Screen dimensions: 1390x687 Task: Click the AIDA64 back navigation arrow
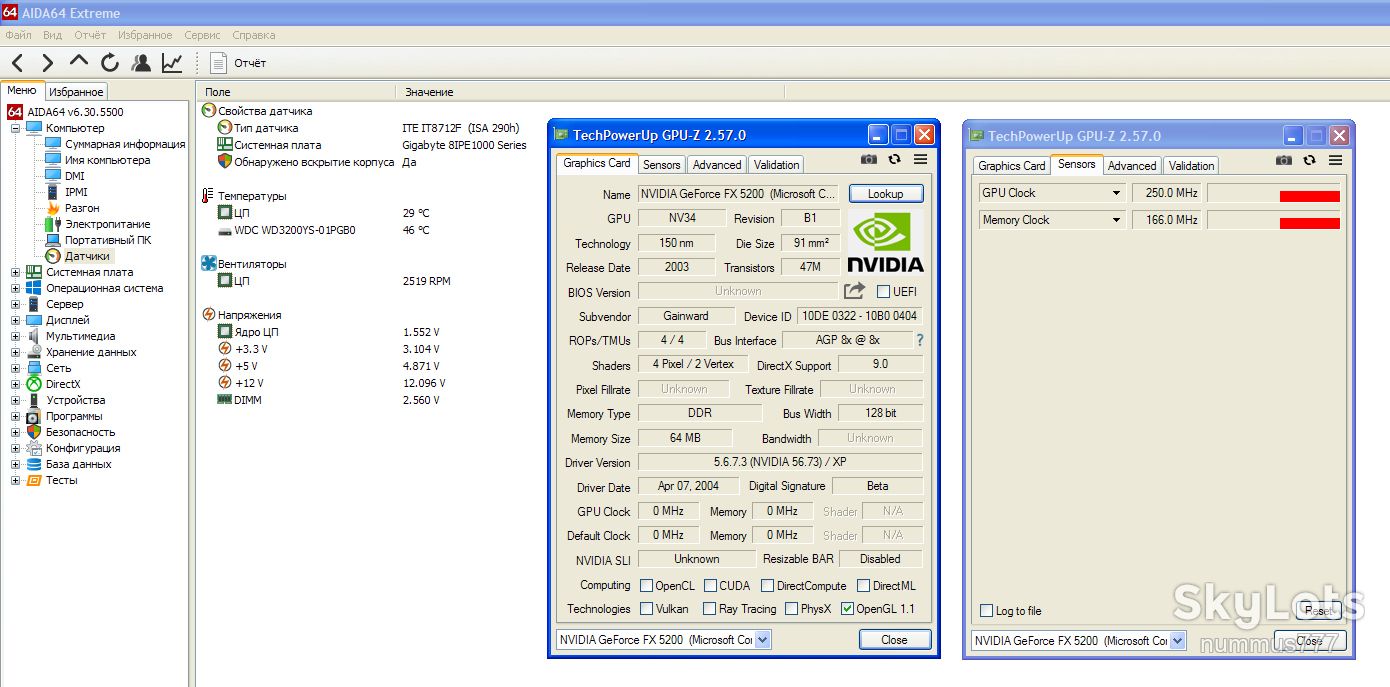(17, 63)
